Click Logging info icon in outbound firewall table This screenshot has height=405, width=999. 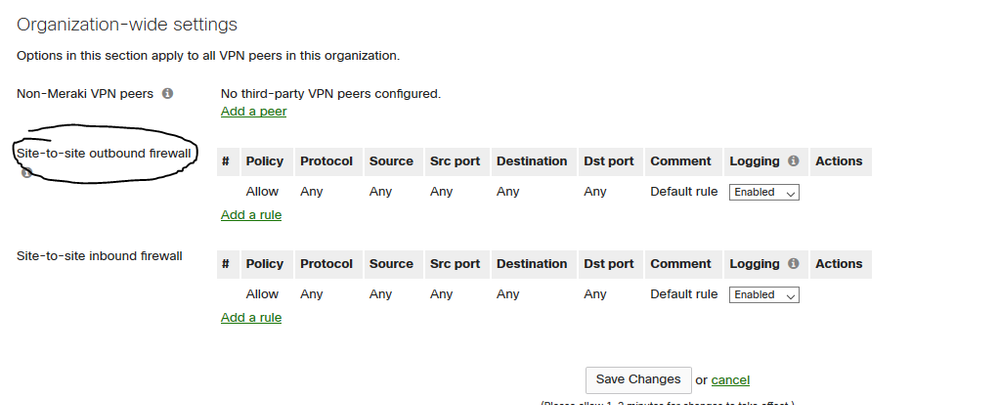point(793,161)
